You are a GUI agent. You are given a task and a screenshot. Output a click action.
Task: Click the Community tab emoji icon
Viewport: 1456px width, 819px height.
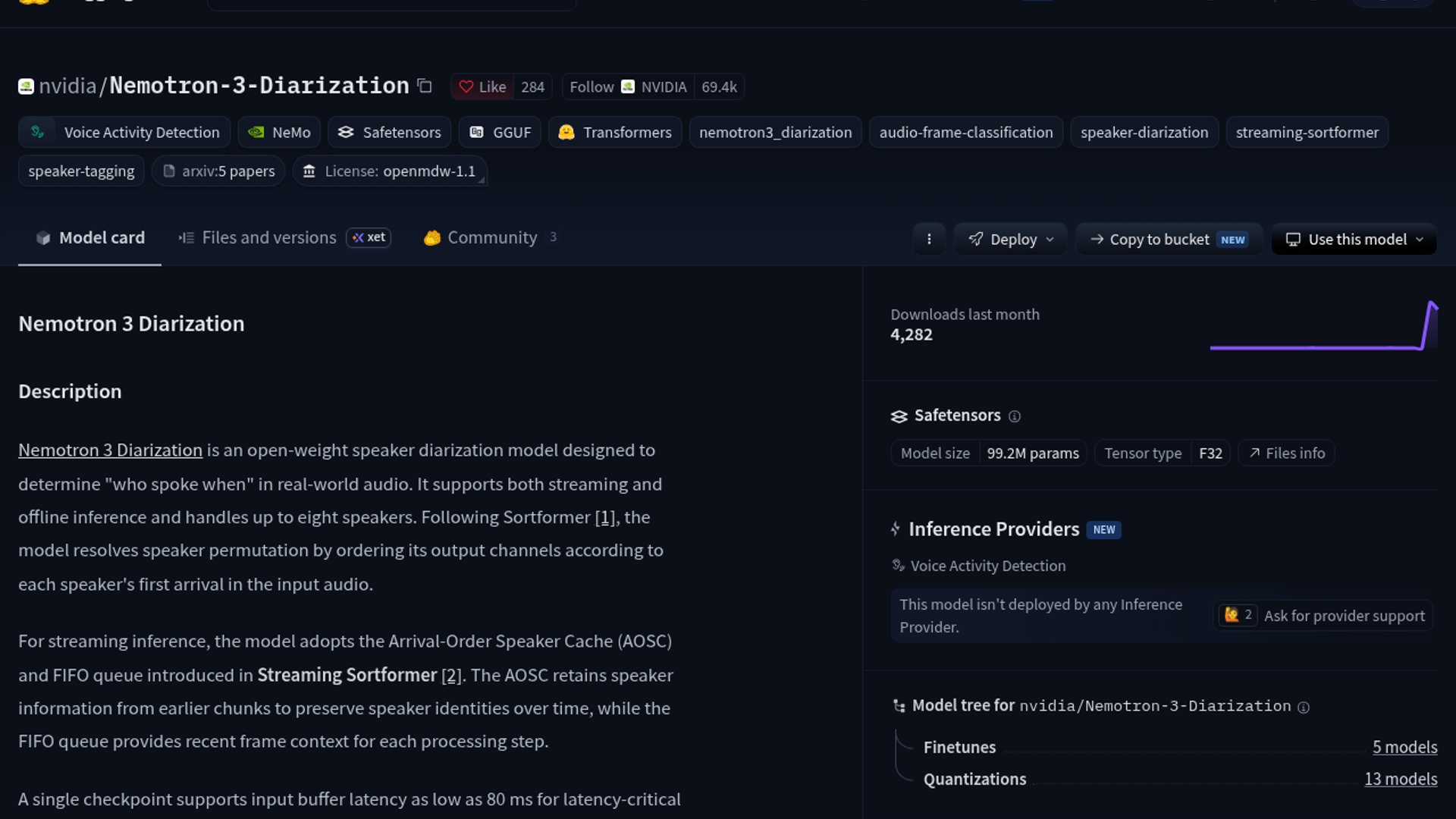pyautogui.click(x=432, y=238)
